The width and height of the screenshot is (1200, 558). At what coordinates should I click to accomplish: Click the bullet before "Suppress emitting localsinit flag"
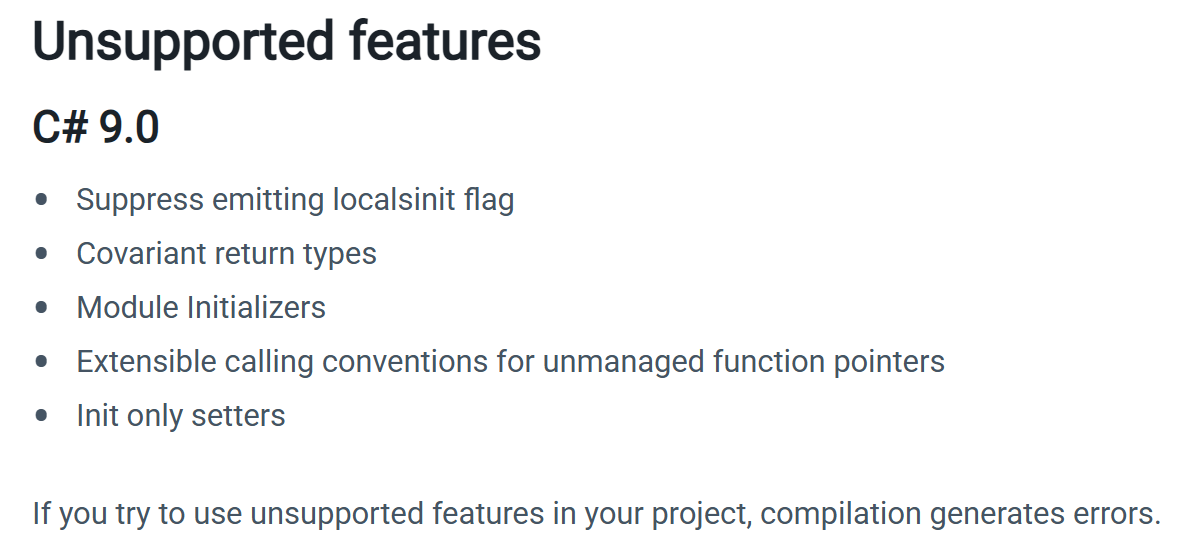click(41, 200)
